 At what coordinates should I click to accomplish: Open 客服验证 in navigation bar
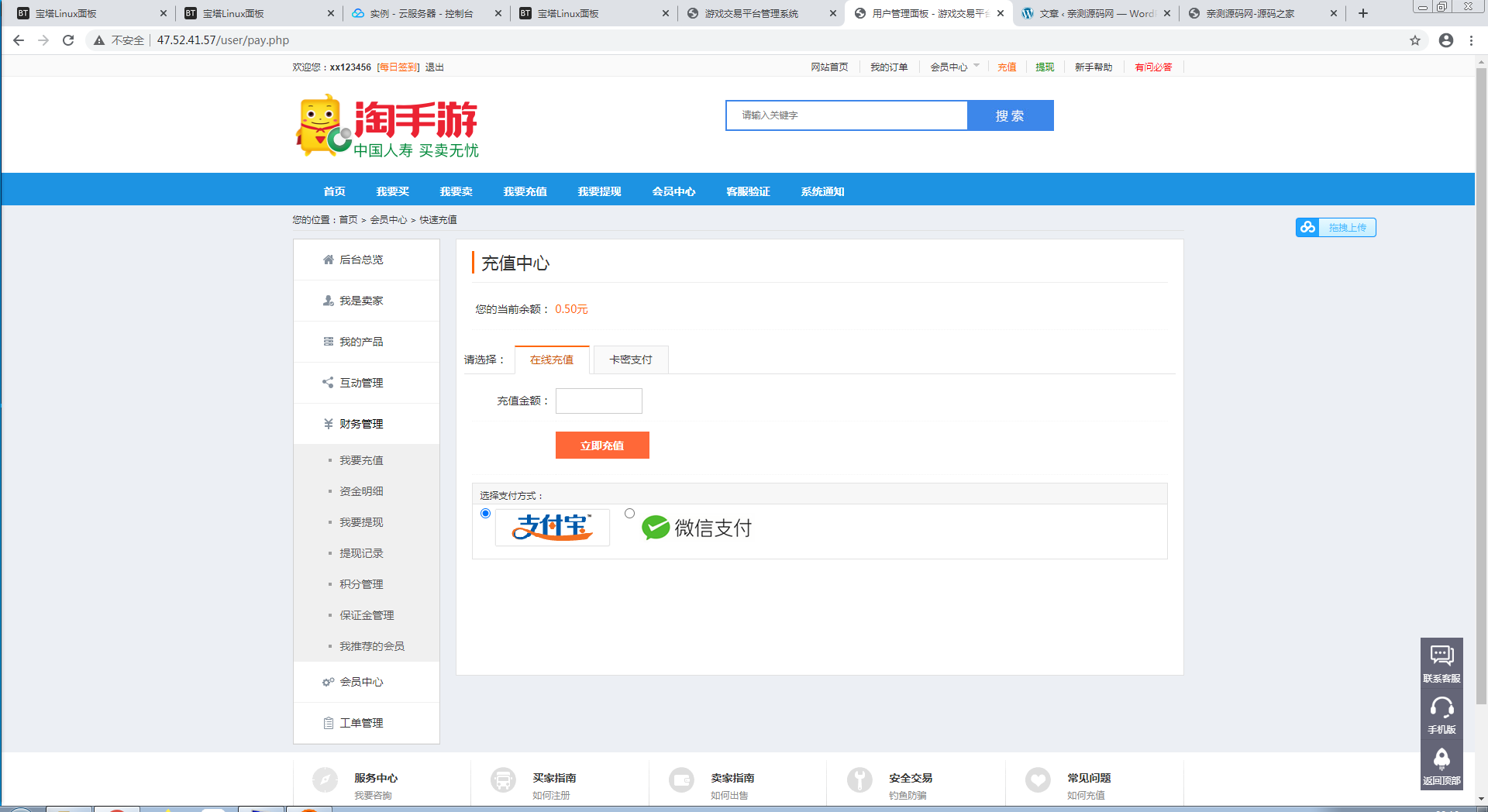pyautogui.click(x=748, y=191)
